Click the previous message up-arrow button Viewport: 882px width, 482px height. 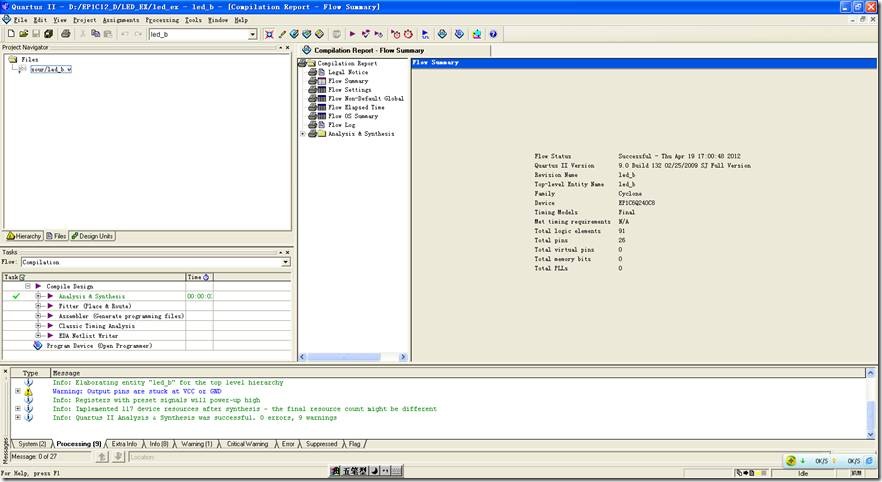102,457
